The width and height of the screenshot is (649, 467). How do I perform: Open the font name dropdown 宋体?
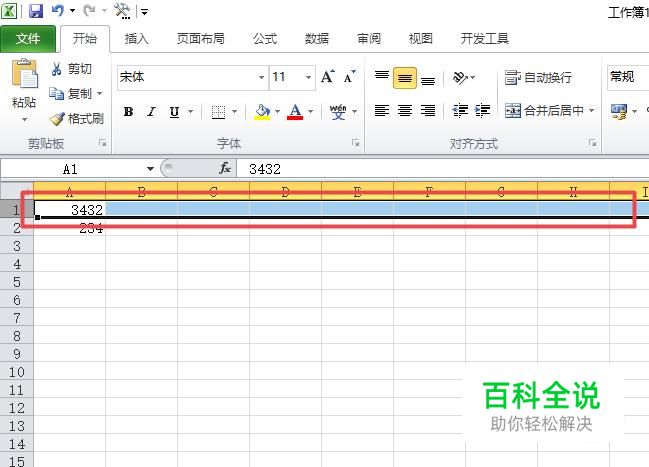click(261, 77)
